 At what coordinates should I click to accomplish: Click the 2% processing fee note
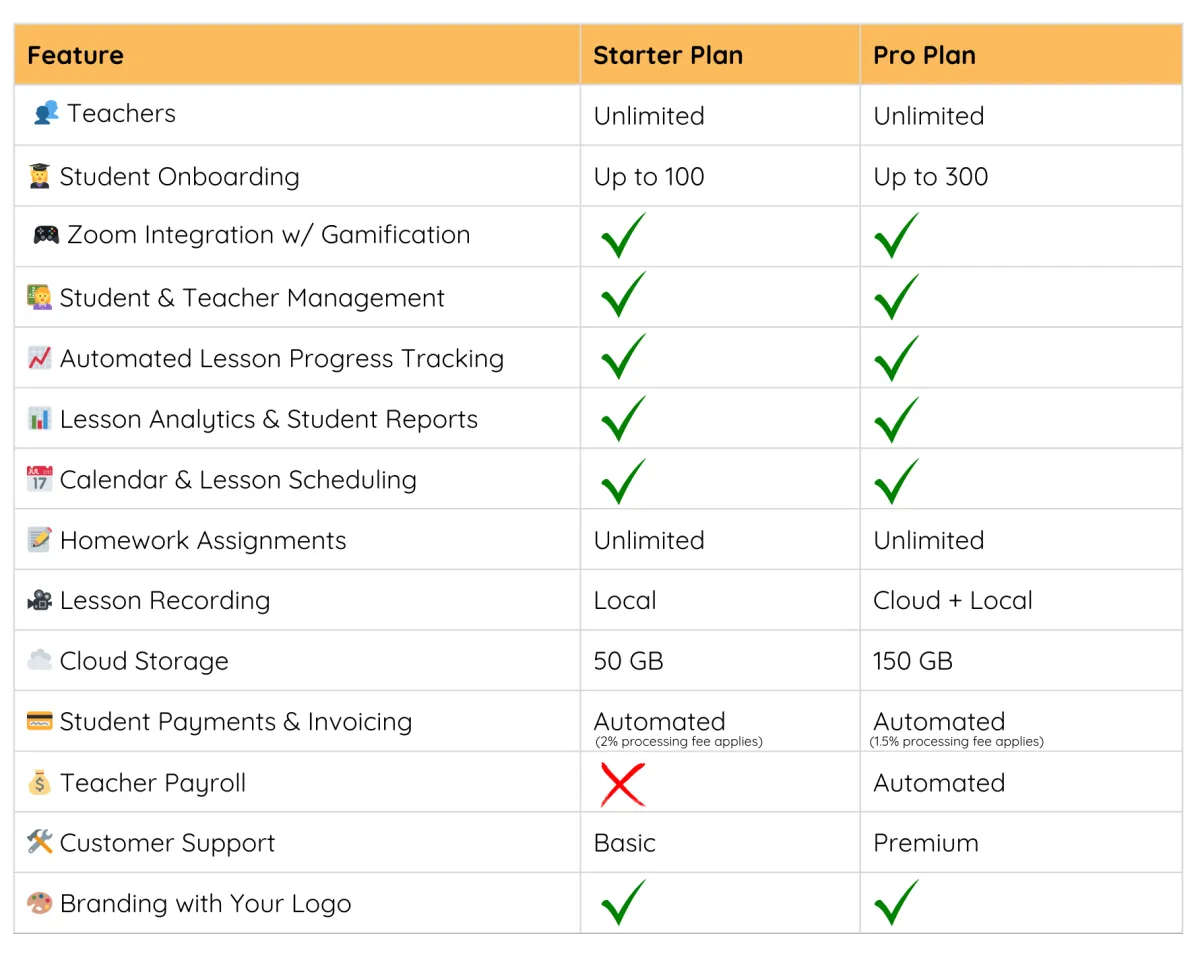[x=679, y=742]
